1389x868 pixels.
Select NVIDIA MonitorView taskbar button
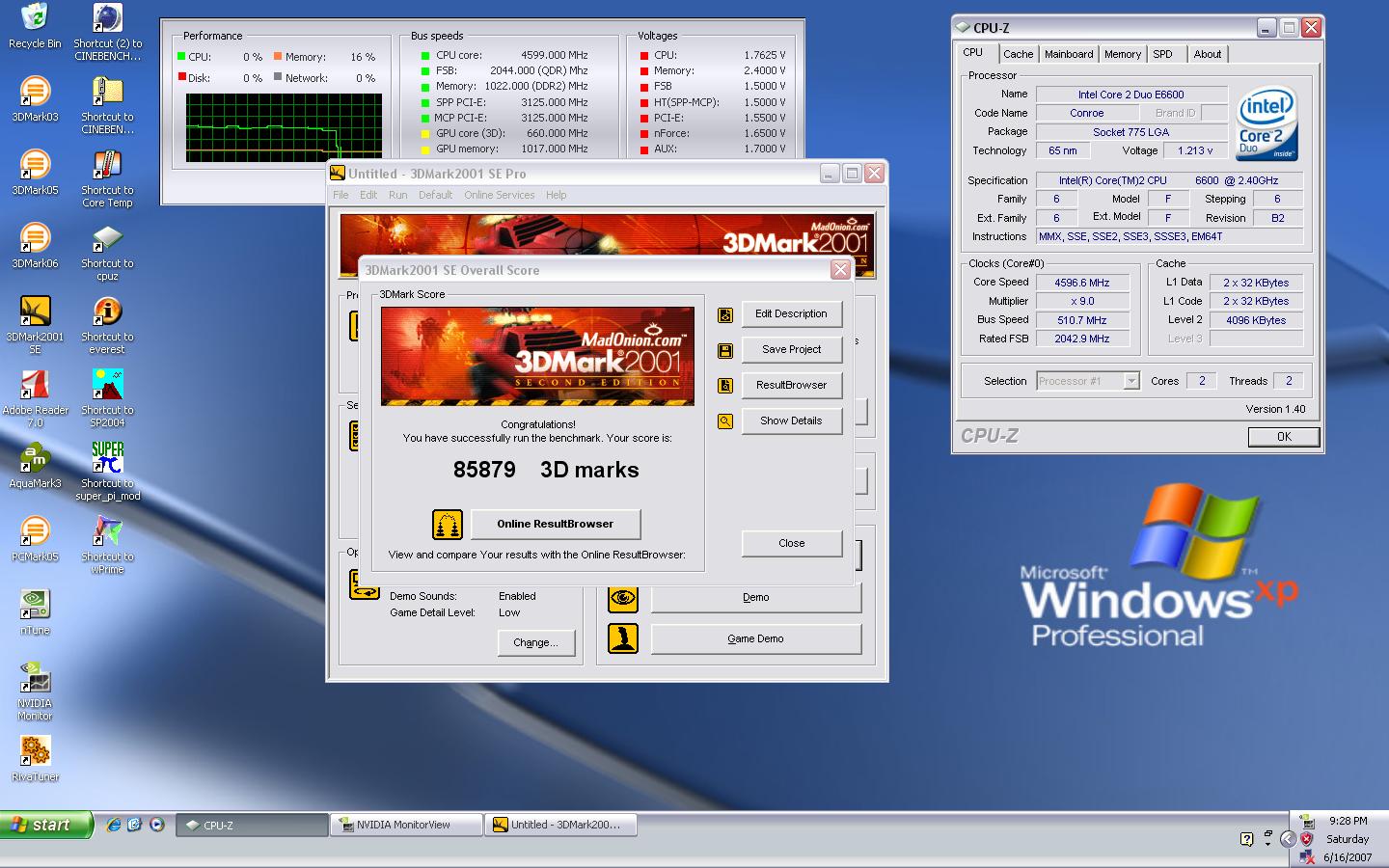406,826
